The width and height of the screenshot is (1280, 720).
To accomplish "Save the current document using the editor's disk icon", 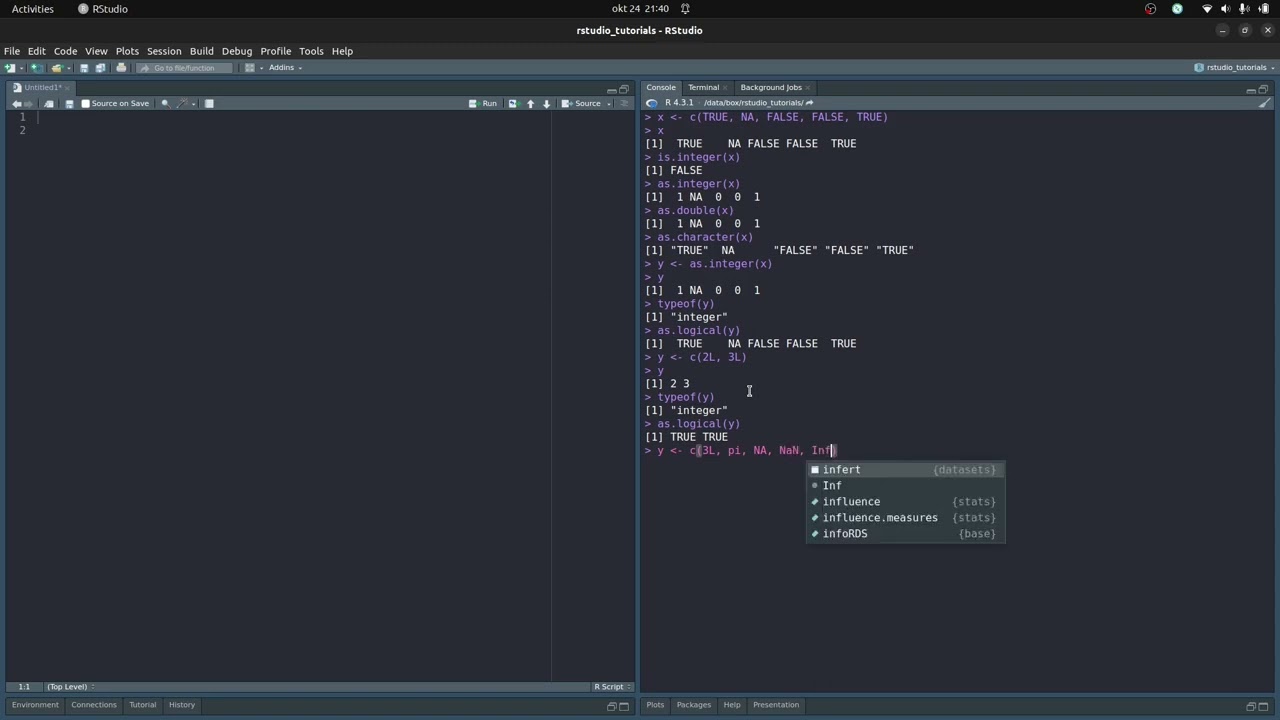I will [69, 104].
